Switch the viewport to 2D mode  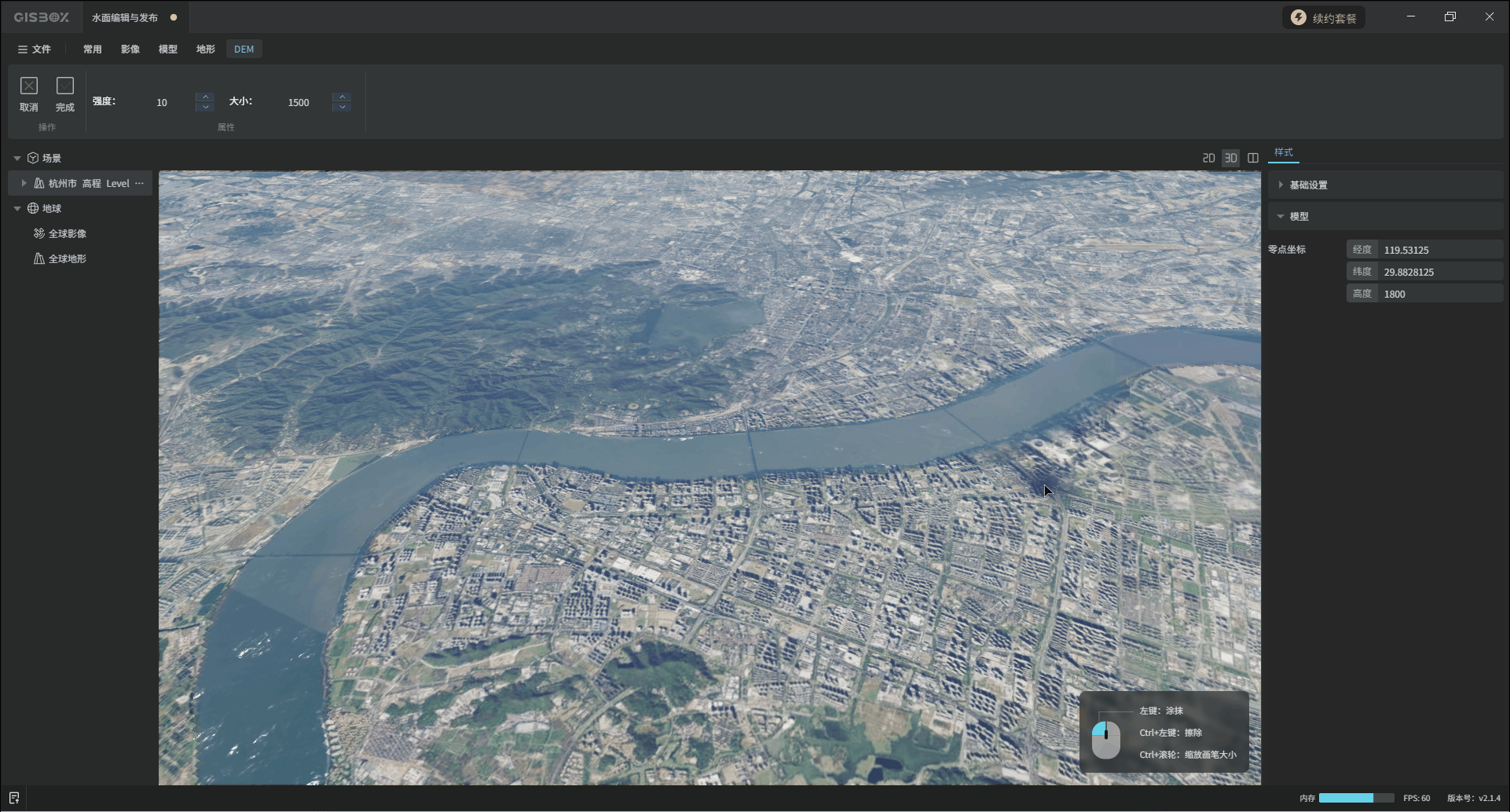pyautogui.click(x=1208, y=158)
